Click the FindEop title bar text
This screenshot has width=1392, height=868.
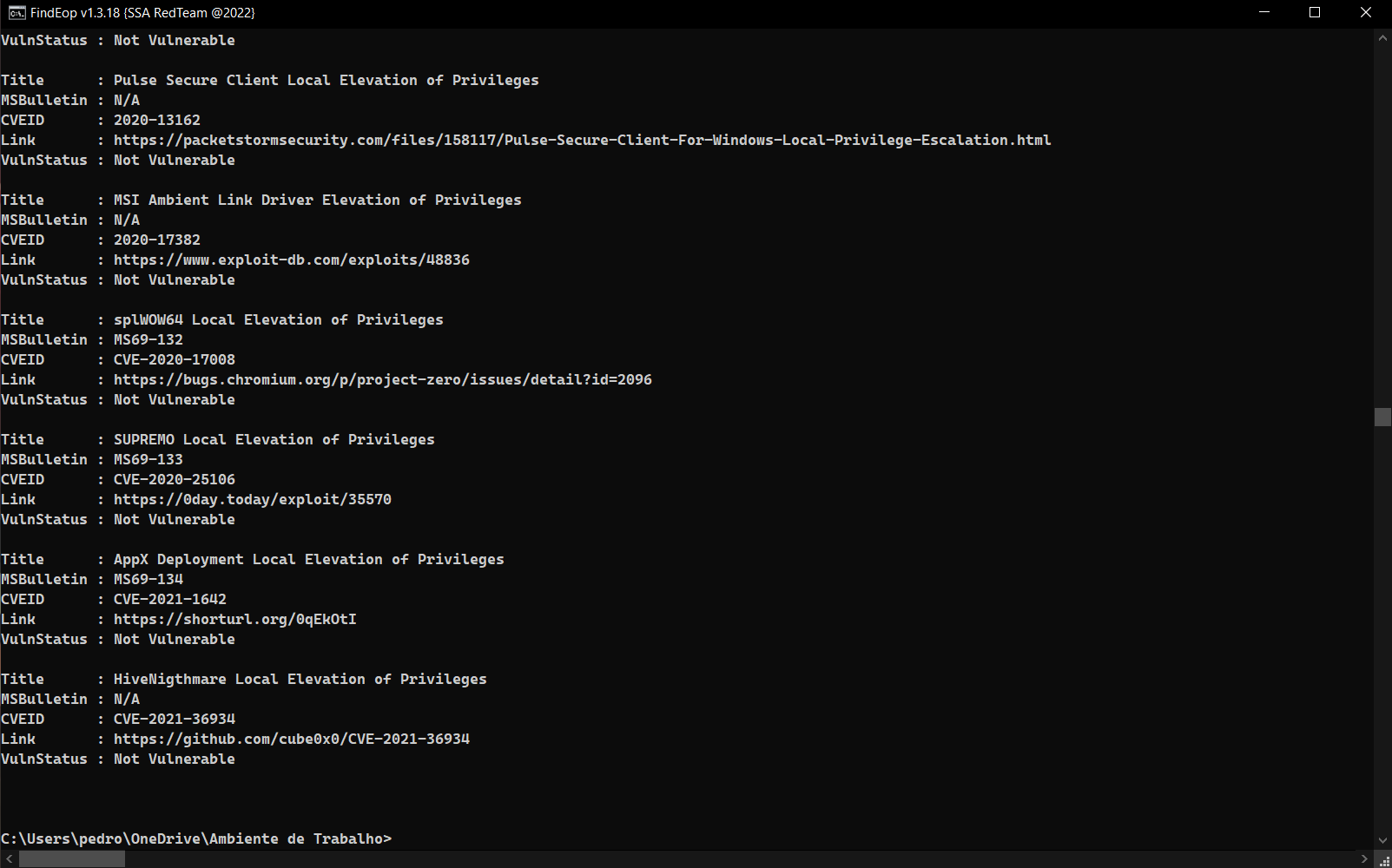(143, 13)
